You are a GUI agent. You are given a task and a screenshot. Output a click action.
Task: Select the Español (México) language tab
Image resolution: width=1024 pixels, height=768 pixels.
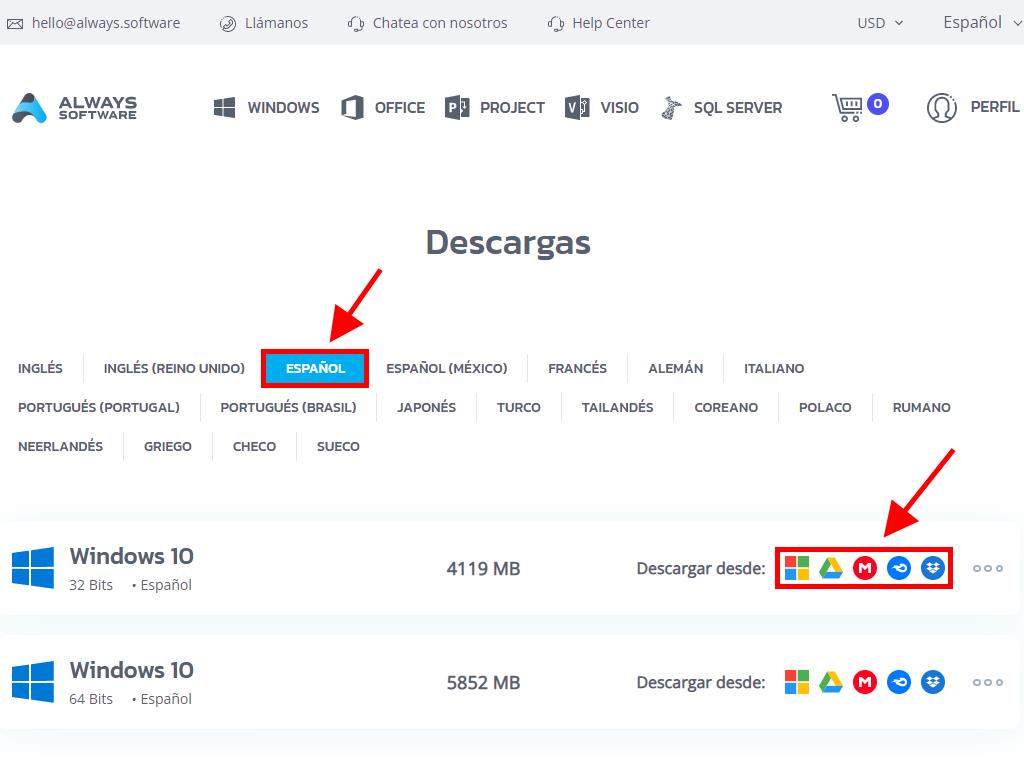(446, 368)
